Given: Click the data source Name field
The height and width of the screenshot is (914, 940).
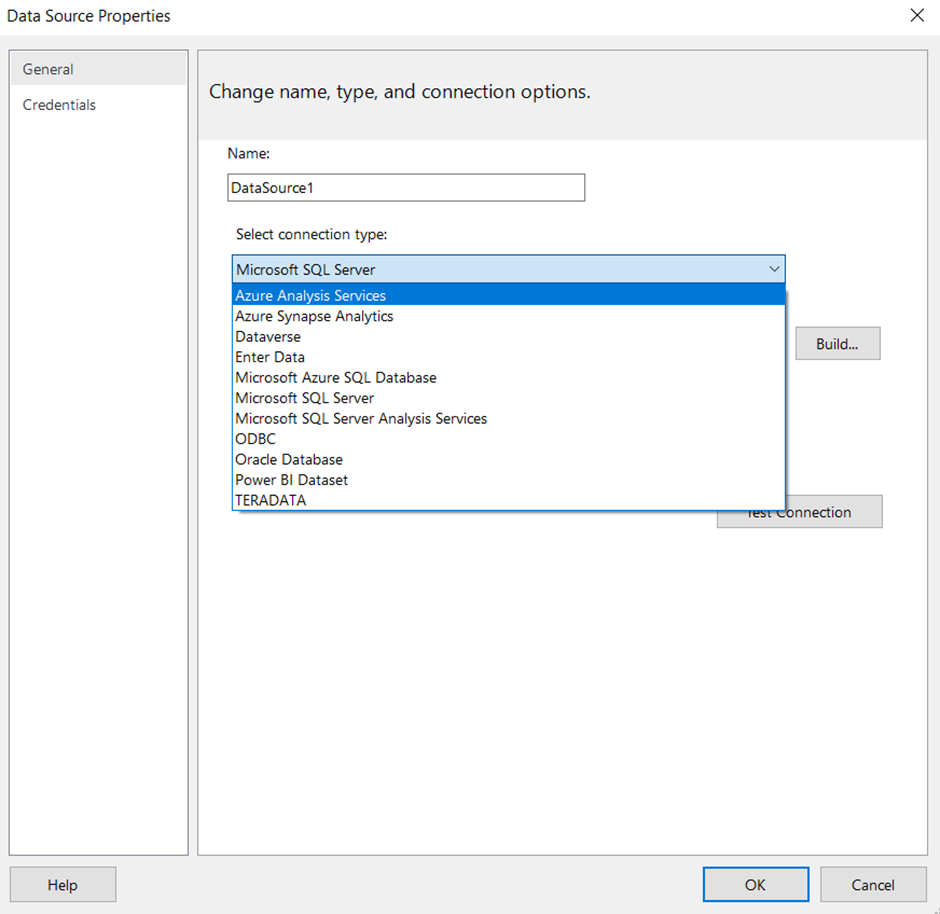Looking at the screenshot, I should [x=406, y=188].
